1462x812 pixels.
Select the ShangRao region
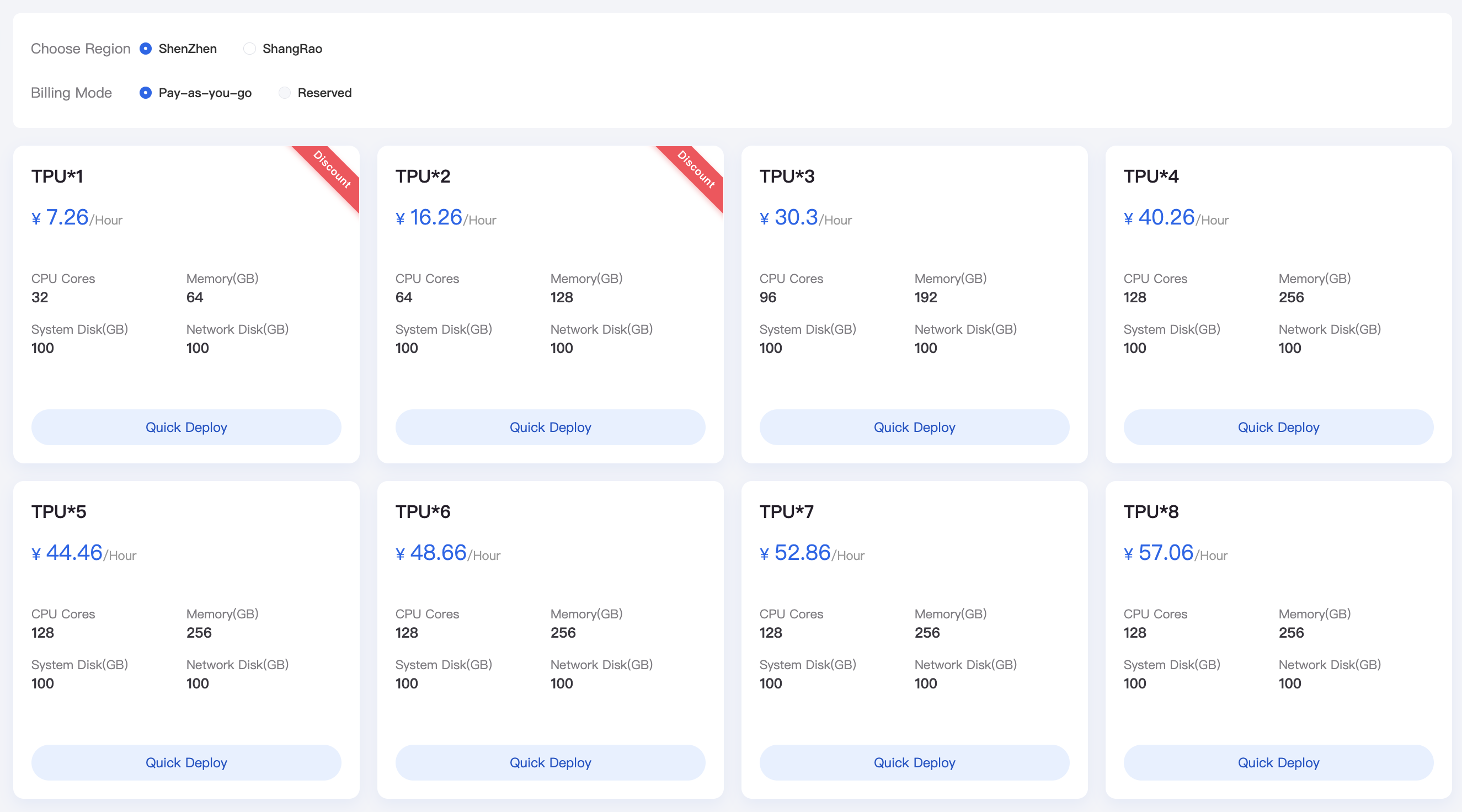click(x=250, y=49)
